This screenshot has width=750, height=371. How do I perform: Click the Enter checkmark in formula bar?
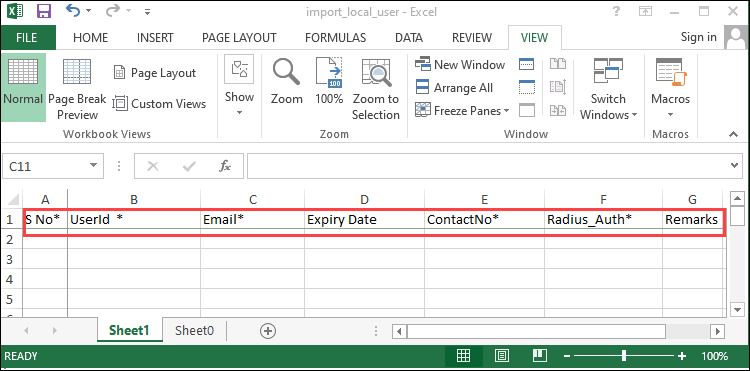pyautogui.click(x=189, y=166)
